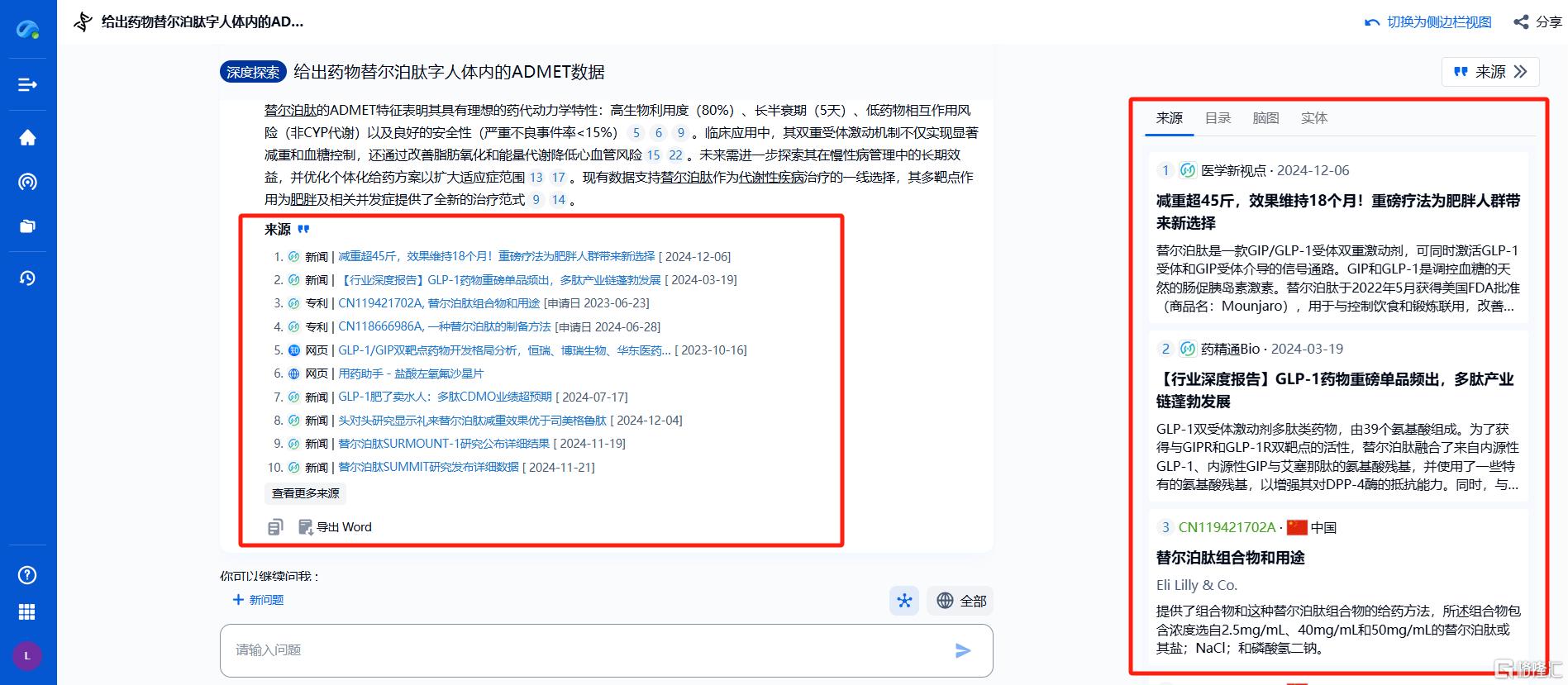The height and width of the screenshot is (685, 1568).
Task: Click citation number 17 in the answer
Action: (558, 177)
